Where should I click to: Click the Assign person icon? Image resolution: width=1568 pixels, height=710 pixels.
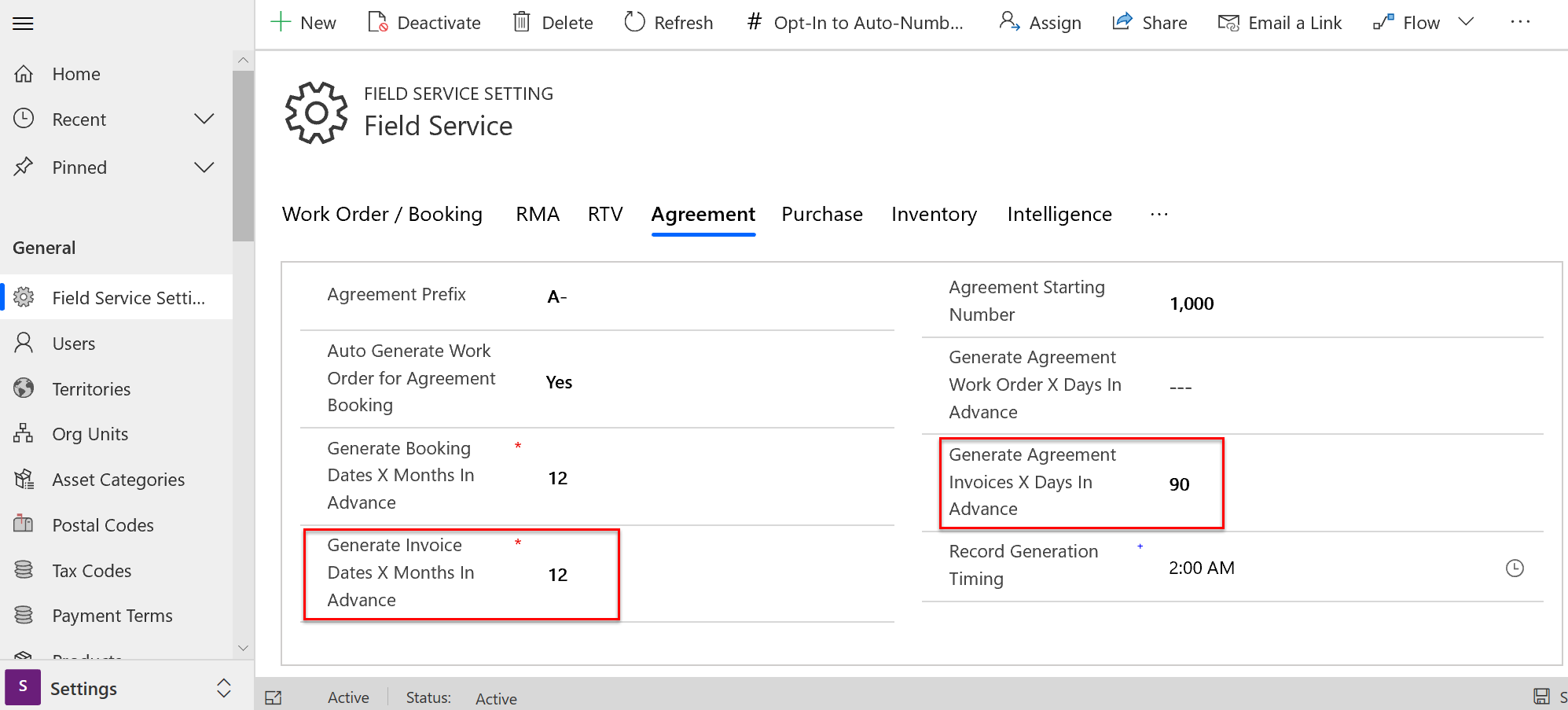coord(1009,22)
